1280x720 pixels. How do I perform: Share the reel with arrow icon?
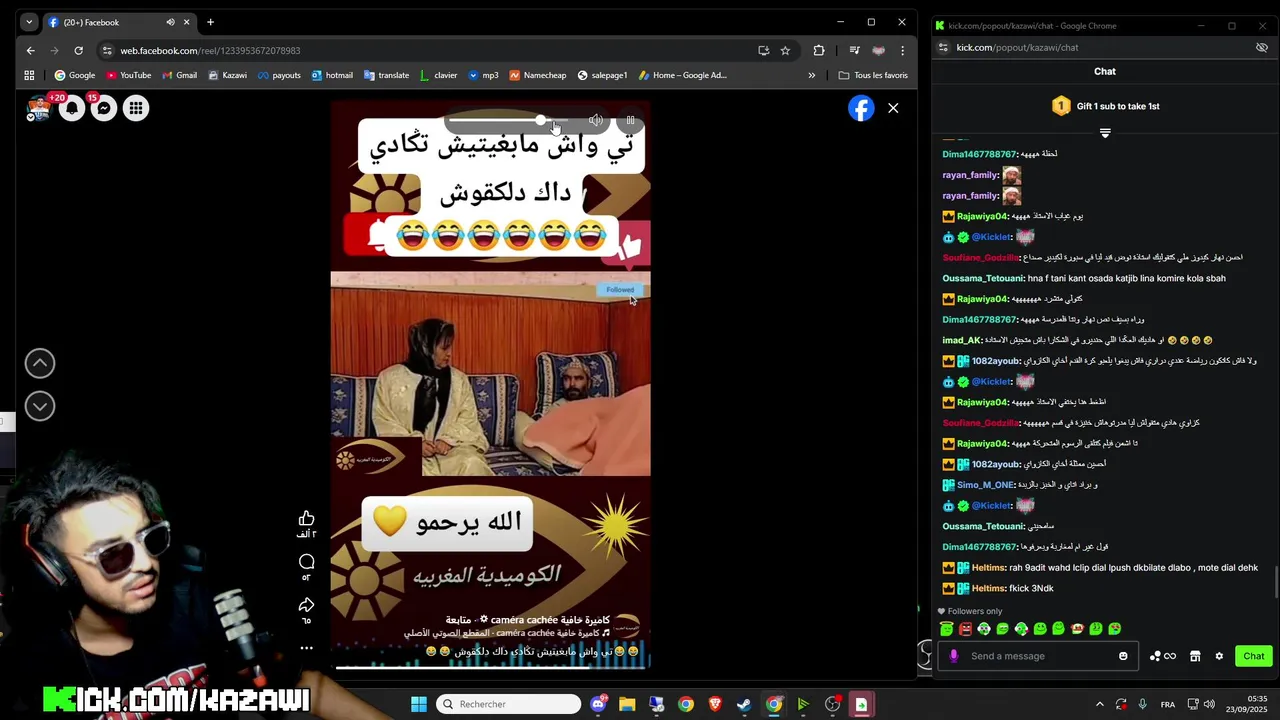click(306, 605)
